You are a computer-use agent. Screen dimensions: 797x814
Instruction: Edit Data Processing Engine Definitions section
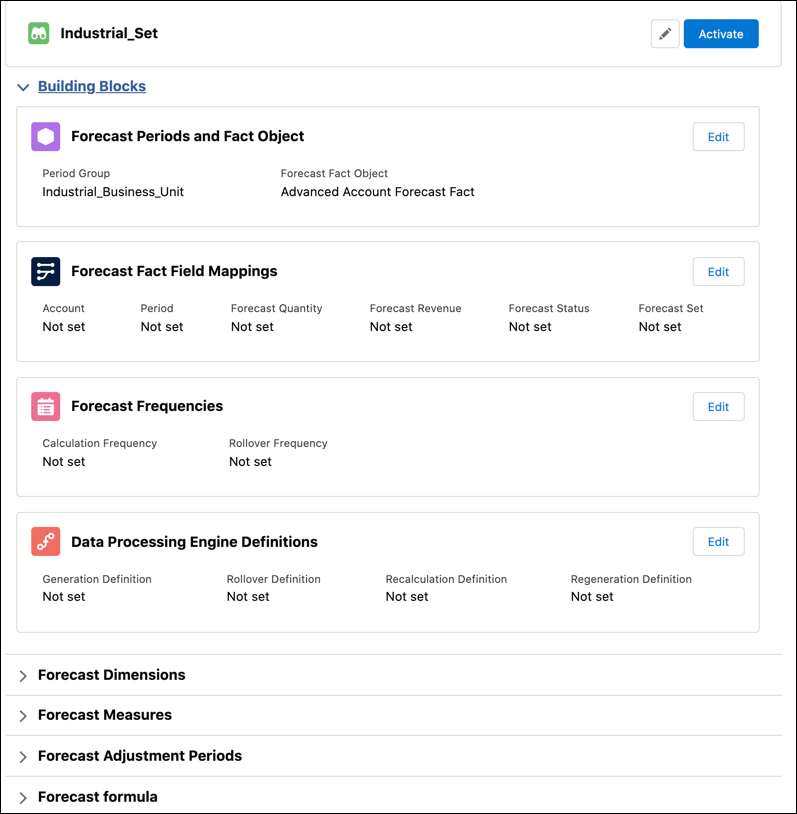(718, 542)
